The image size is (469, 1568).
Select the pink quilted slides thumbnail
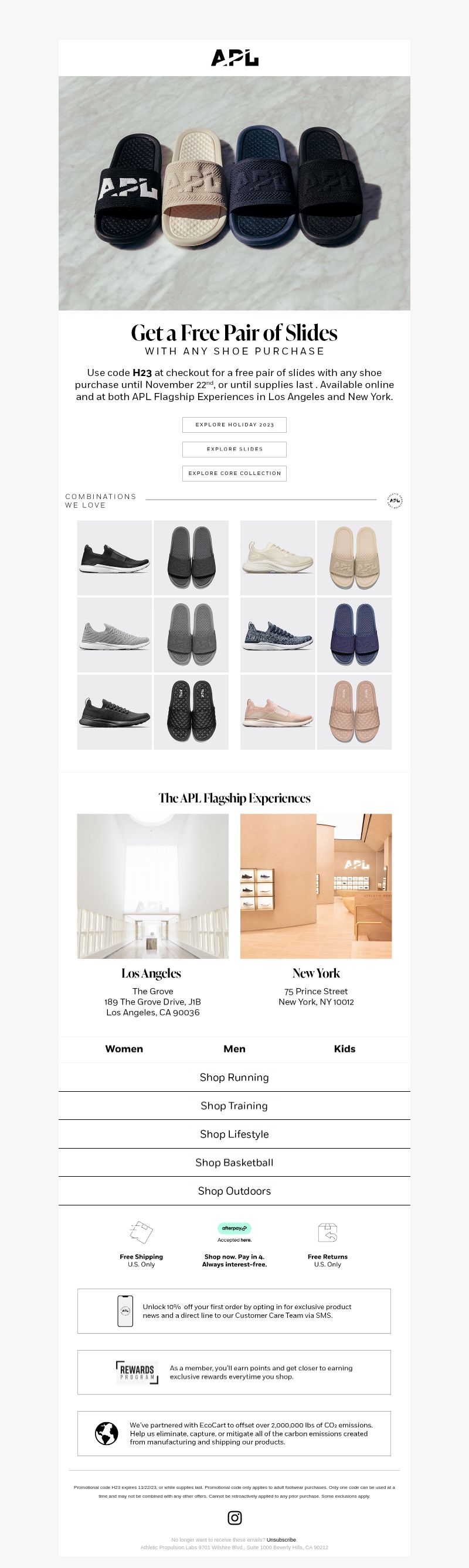pyautogui.click(x=355, y=712)
